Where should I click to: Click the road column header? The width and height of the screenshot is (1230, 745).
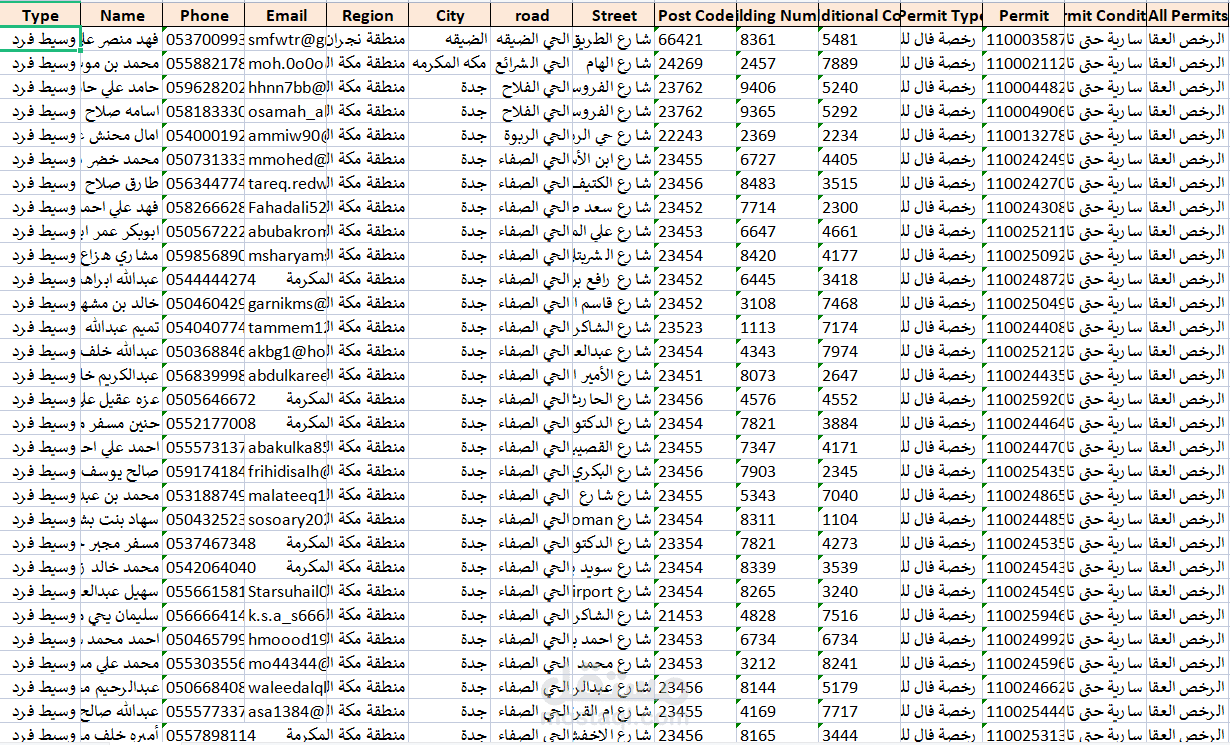tap(532, 15)
